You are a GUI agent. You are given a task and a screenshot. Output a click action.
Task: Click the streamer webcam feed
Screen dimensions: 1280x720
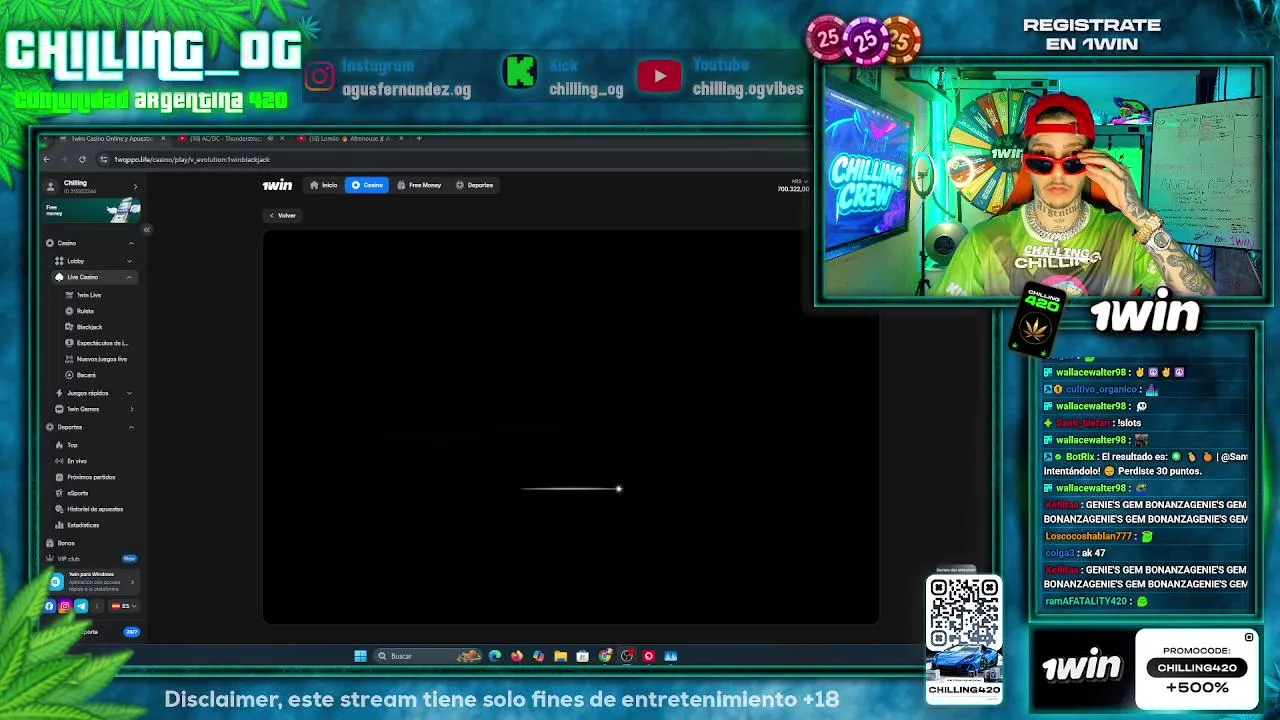pos(1043,183)
